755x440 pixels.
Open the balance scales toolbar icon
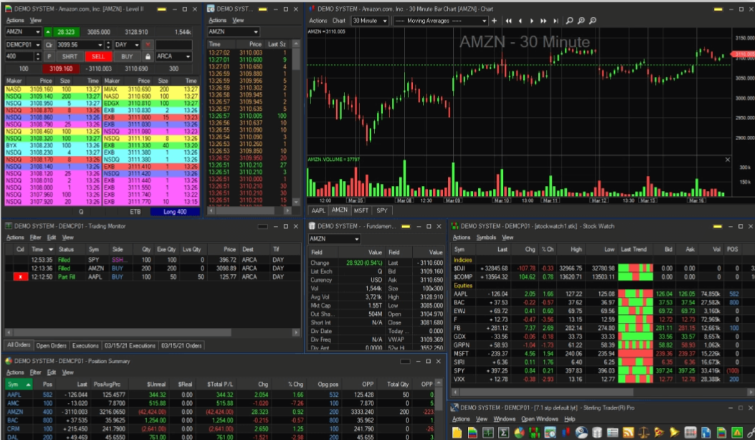[644, 432]
